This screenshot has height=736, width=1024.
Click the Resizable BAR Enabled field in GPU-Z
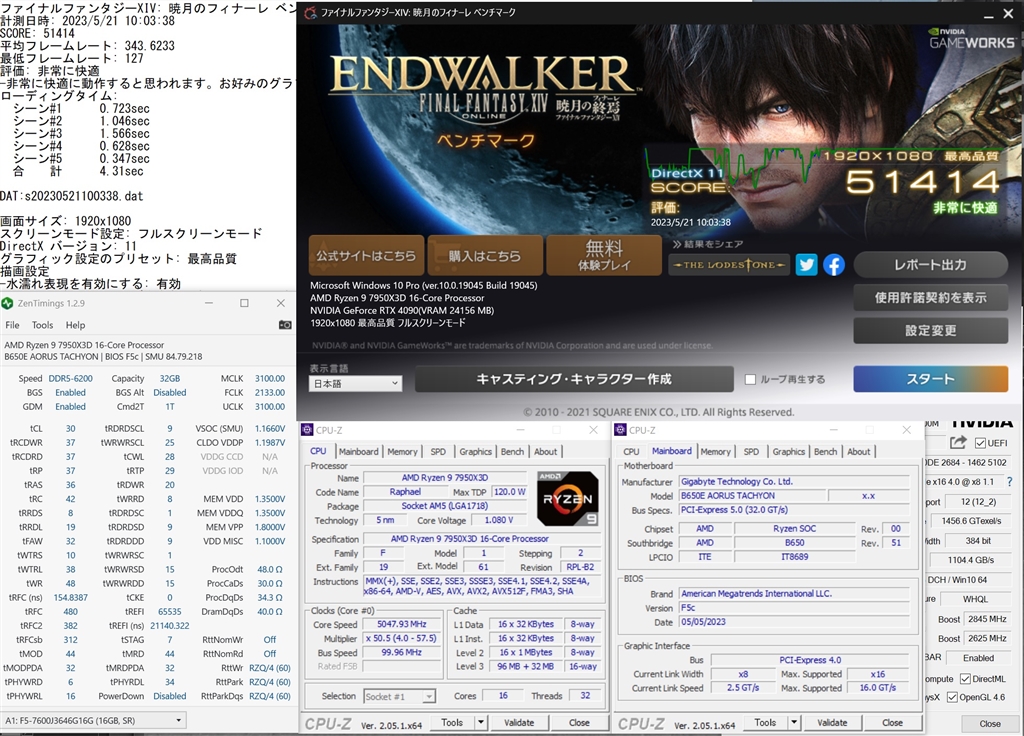click(978, 658)
